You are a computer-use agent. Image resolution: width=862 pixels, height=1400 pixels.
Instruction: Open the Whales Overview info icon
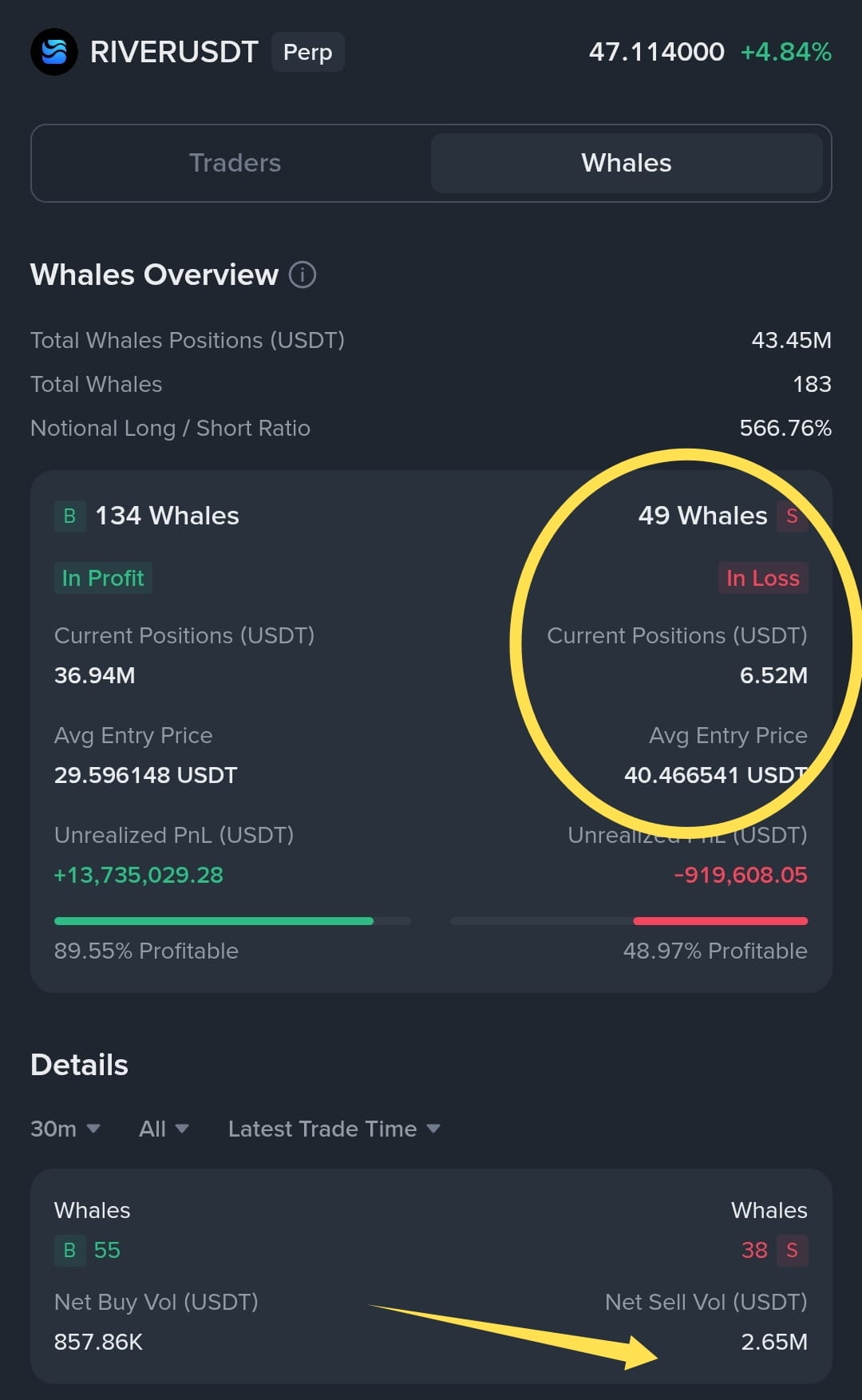click(302, 275)
